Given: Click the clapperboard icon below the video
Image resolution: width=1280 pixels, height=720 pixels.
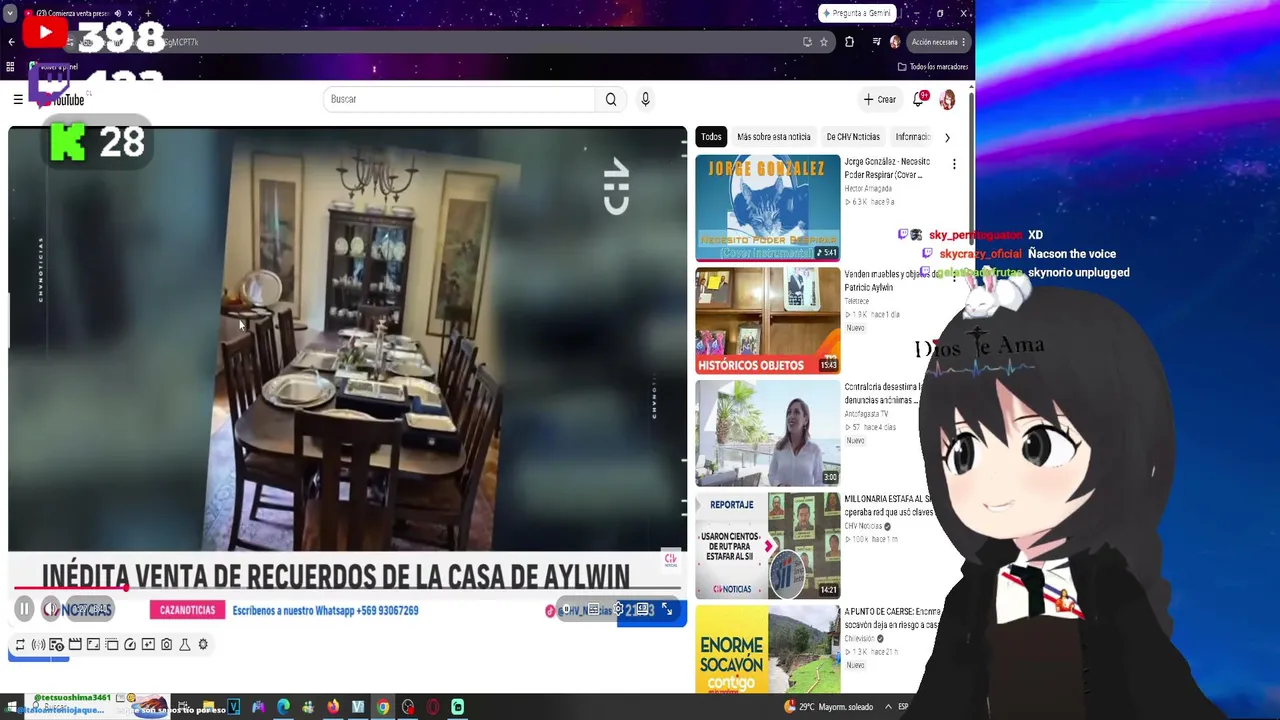Looking at the screenshot, I should [75, 645].
